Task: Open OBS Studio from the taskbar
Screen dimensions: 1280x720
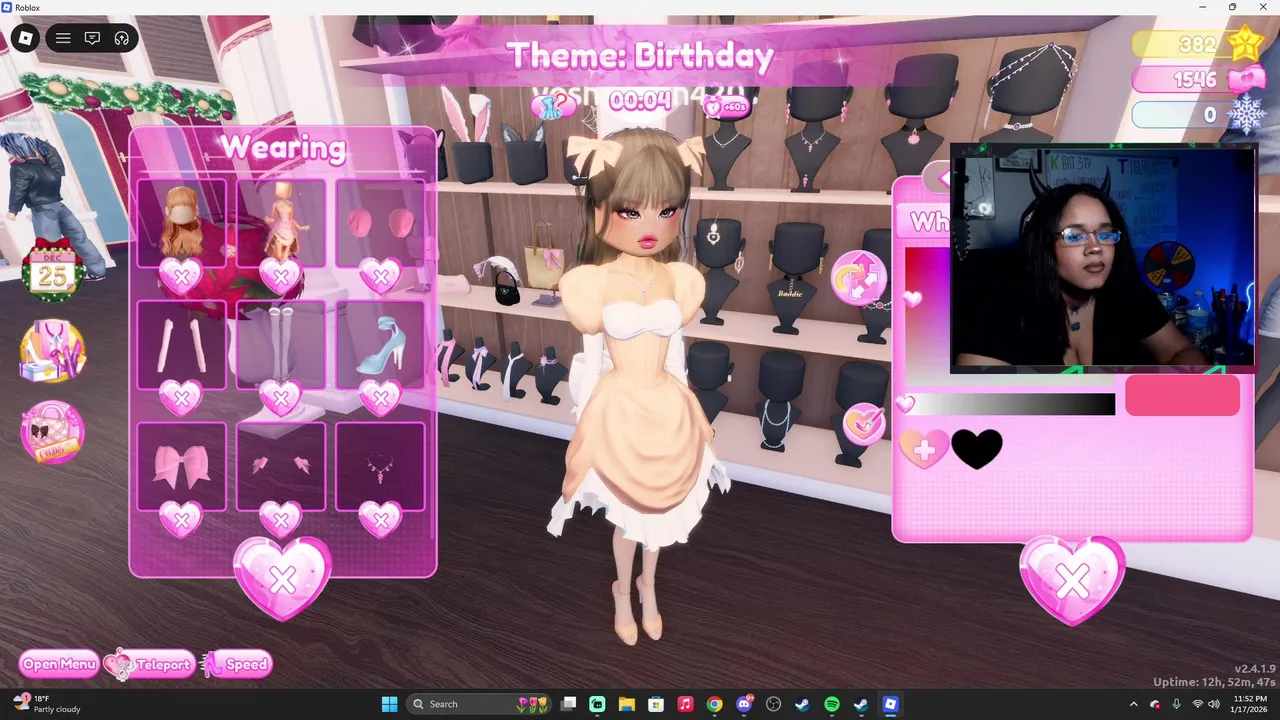Action: 773,704
